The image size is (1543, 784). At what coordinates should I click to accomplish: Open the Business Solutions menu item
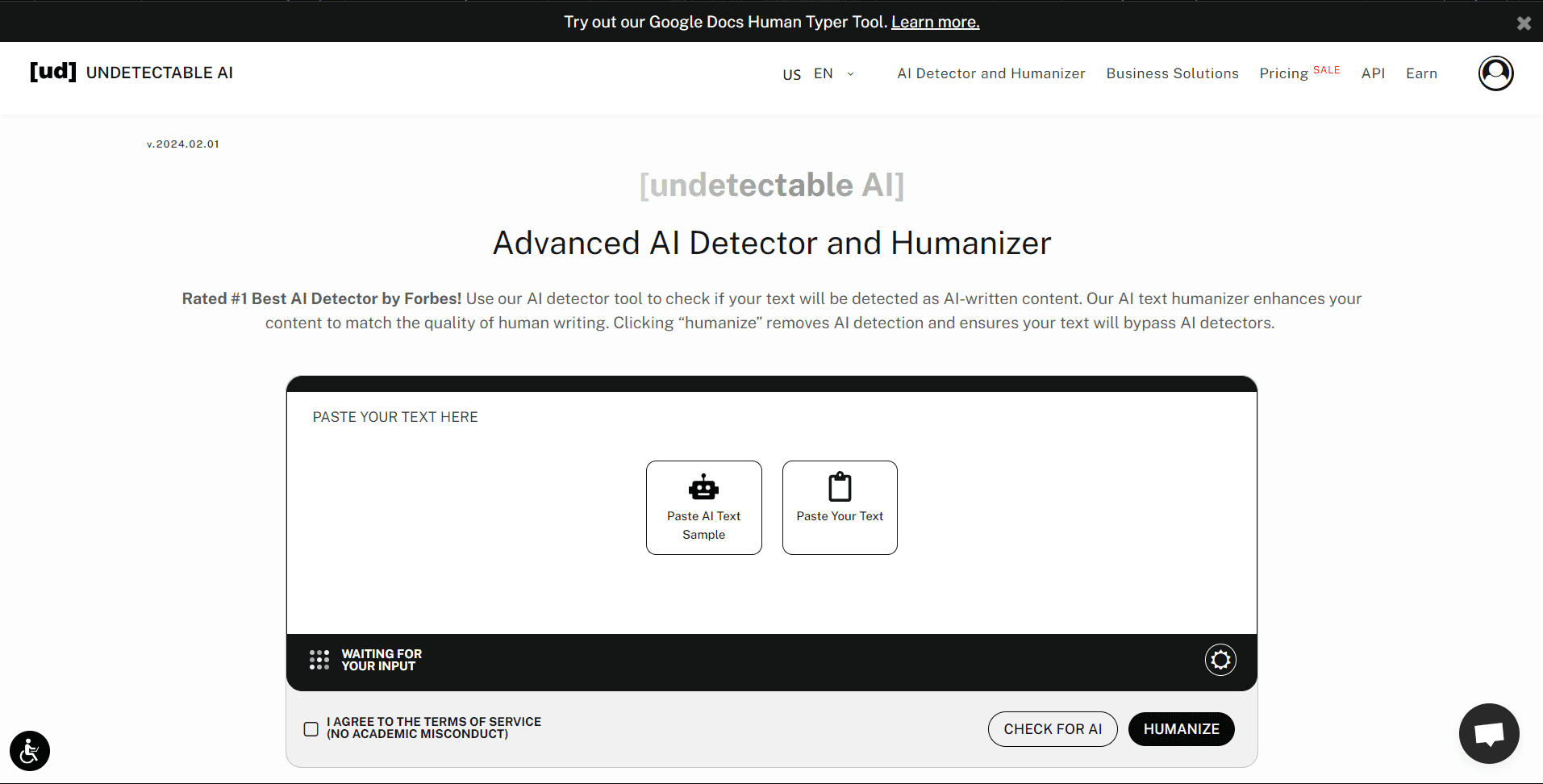pyautogui.click(x=1171, y=73)
